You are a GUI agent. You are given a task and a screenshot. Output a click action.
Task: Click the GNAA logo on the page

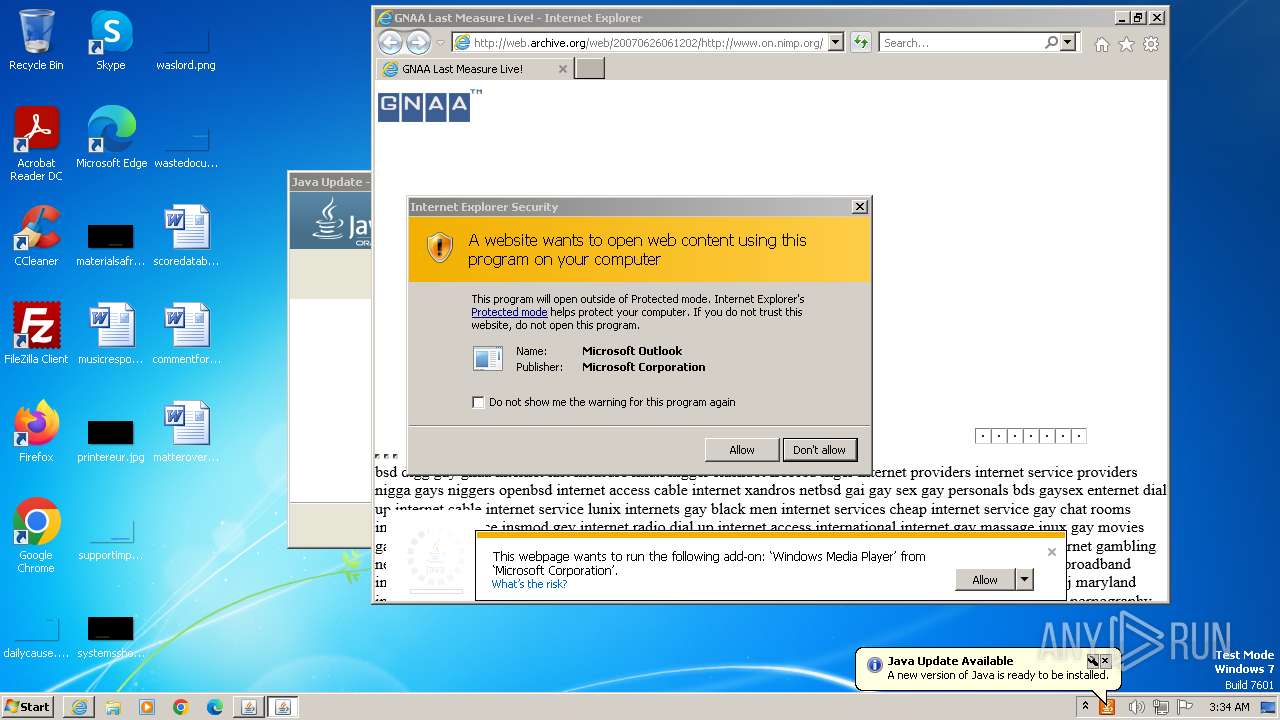click(430, 105)
